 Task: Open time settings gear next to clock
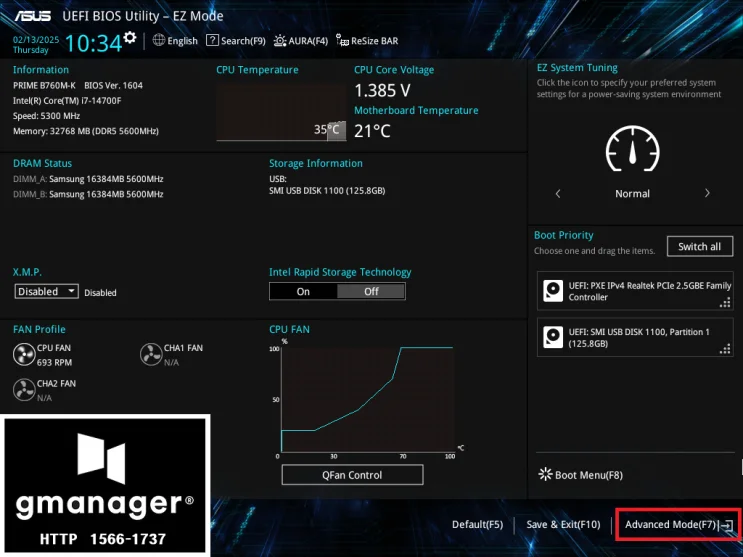pos(130,37)
